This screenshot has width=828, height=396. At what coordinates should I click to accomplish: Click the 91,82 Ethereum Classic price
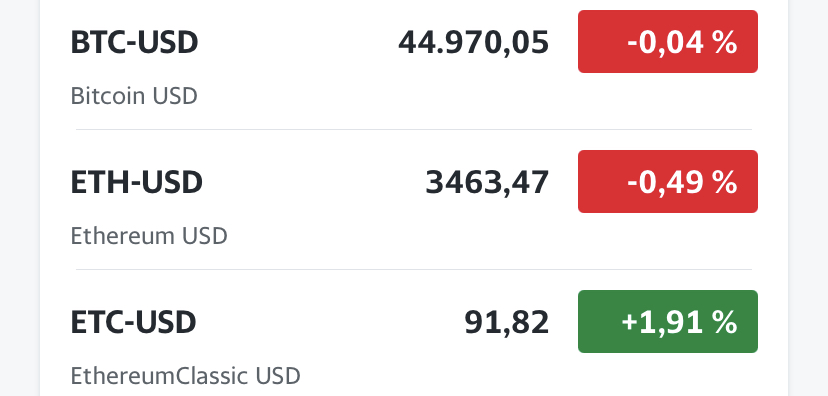(506, 322)
